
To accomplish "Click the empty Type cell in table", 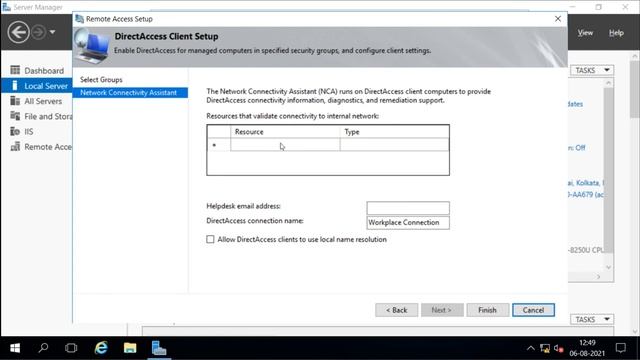I will point(394,145).
